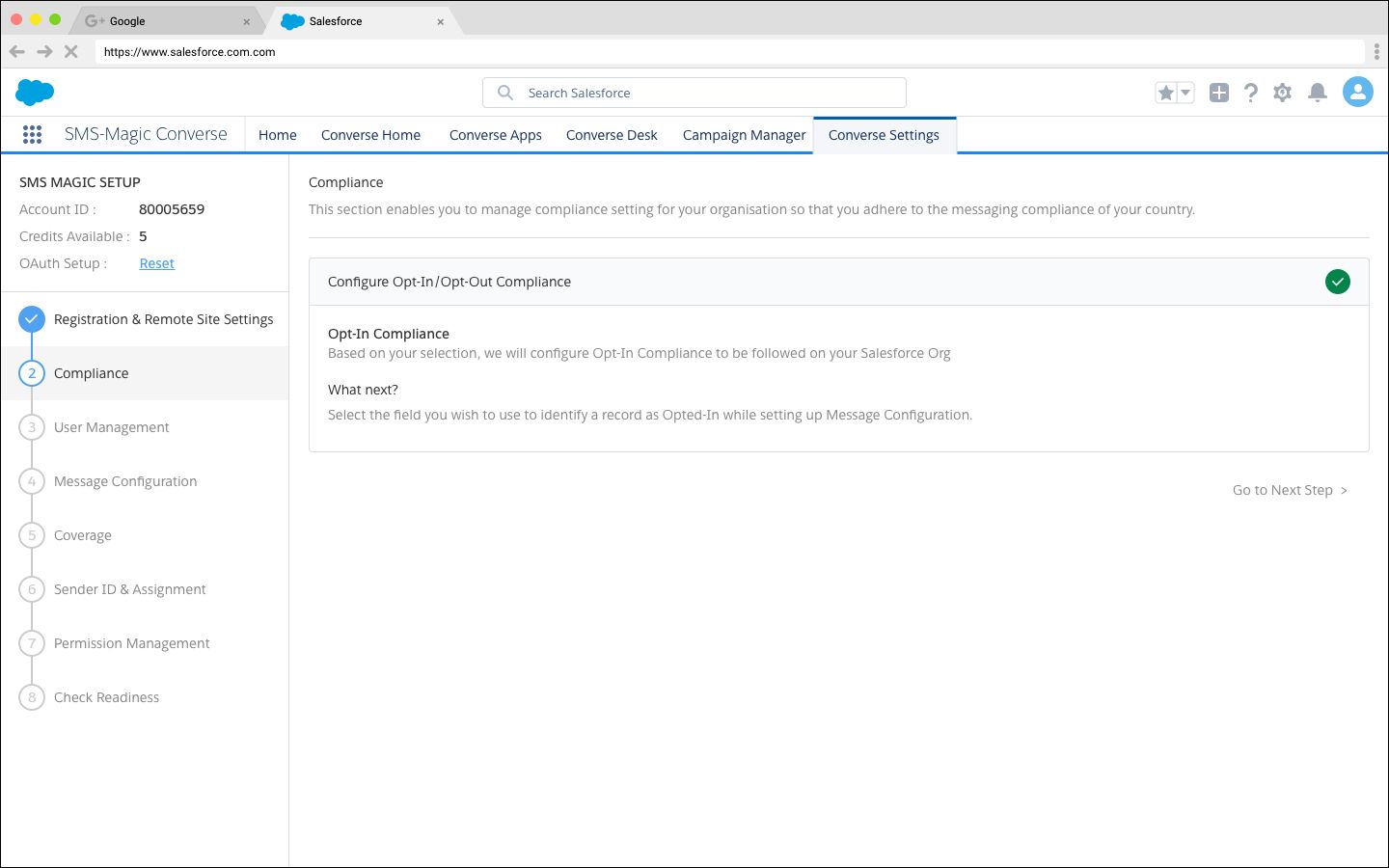The height and width of the screenshot is (868, 1389).
Task: Focus the Search Salesforce field
Action: [x=694, y=93]
